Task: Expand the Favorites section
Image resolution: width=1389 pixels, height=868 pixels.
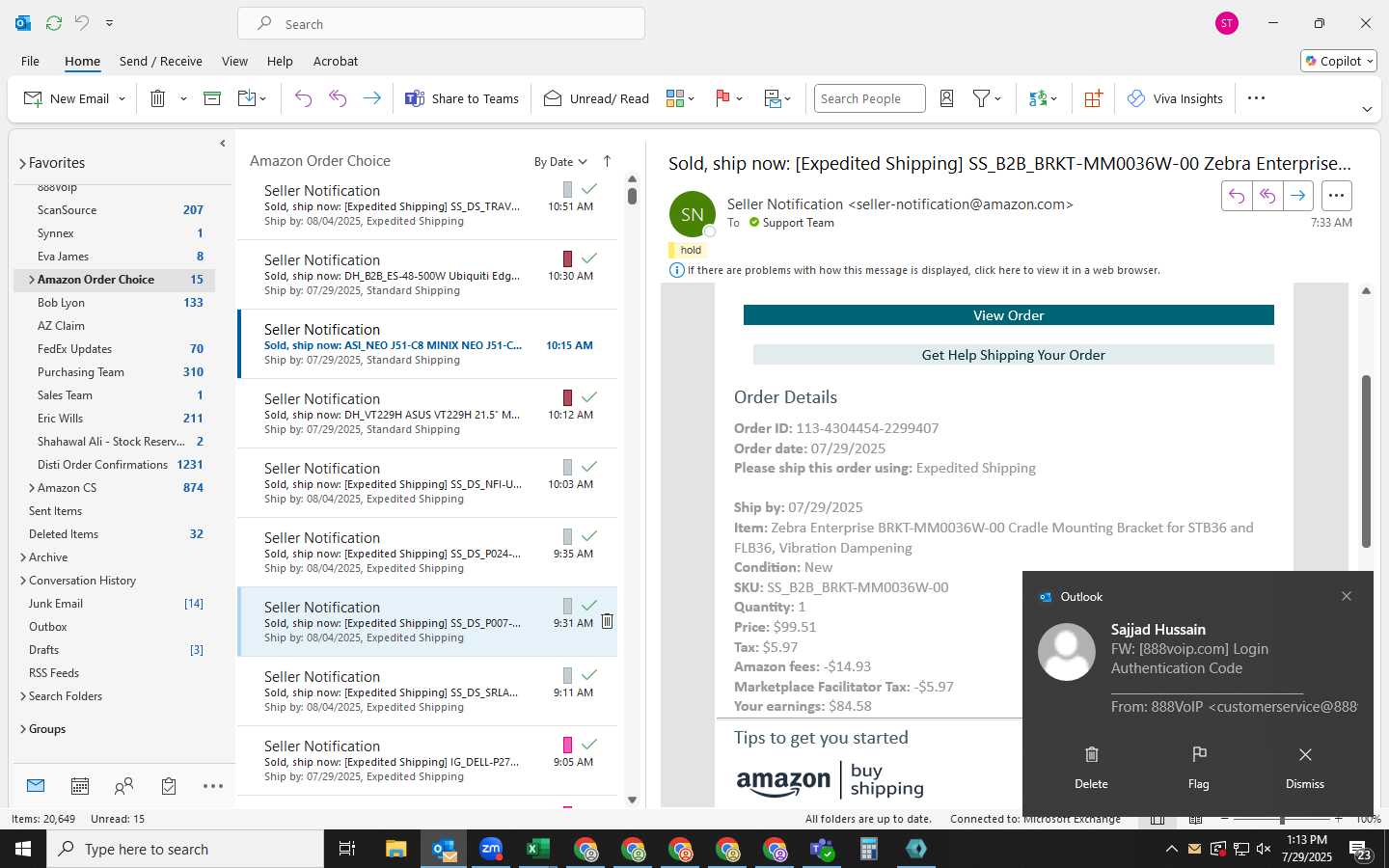Action: point(22,164)
